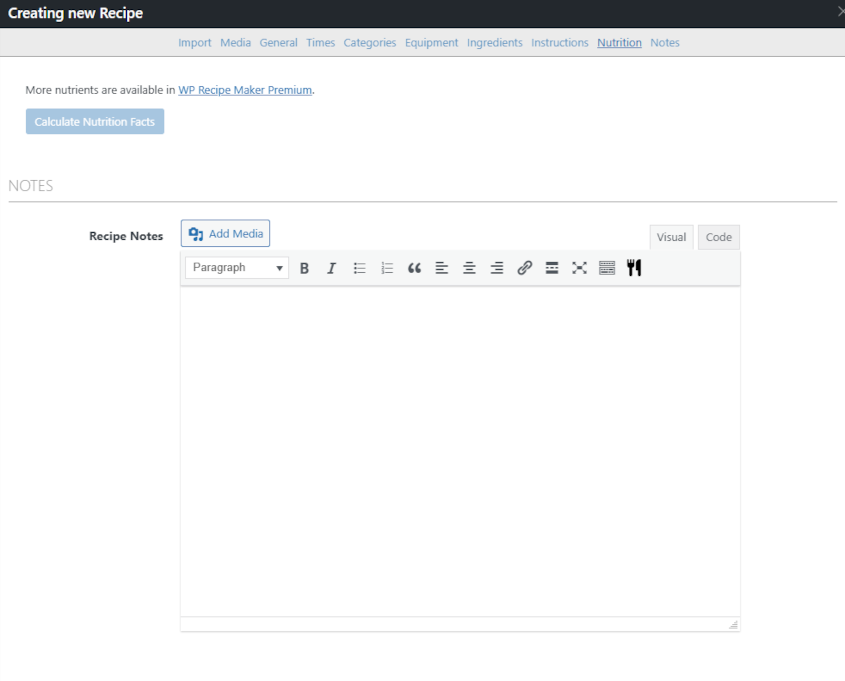Click the Calculate Nutrition Facts button

[x=94, y=121]
